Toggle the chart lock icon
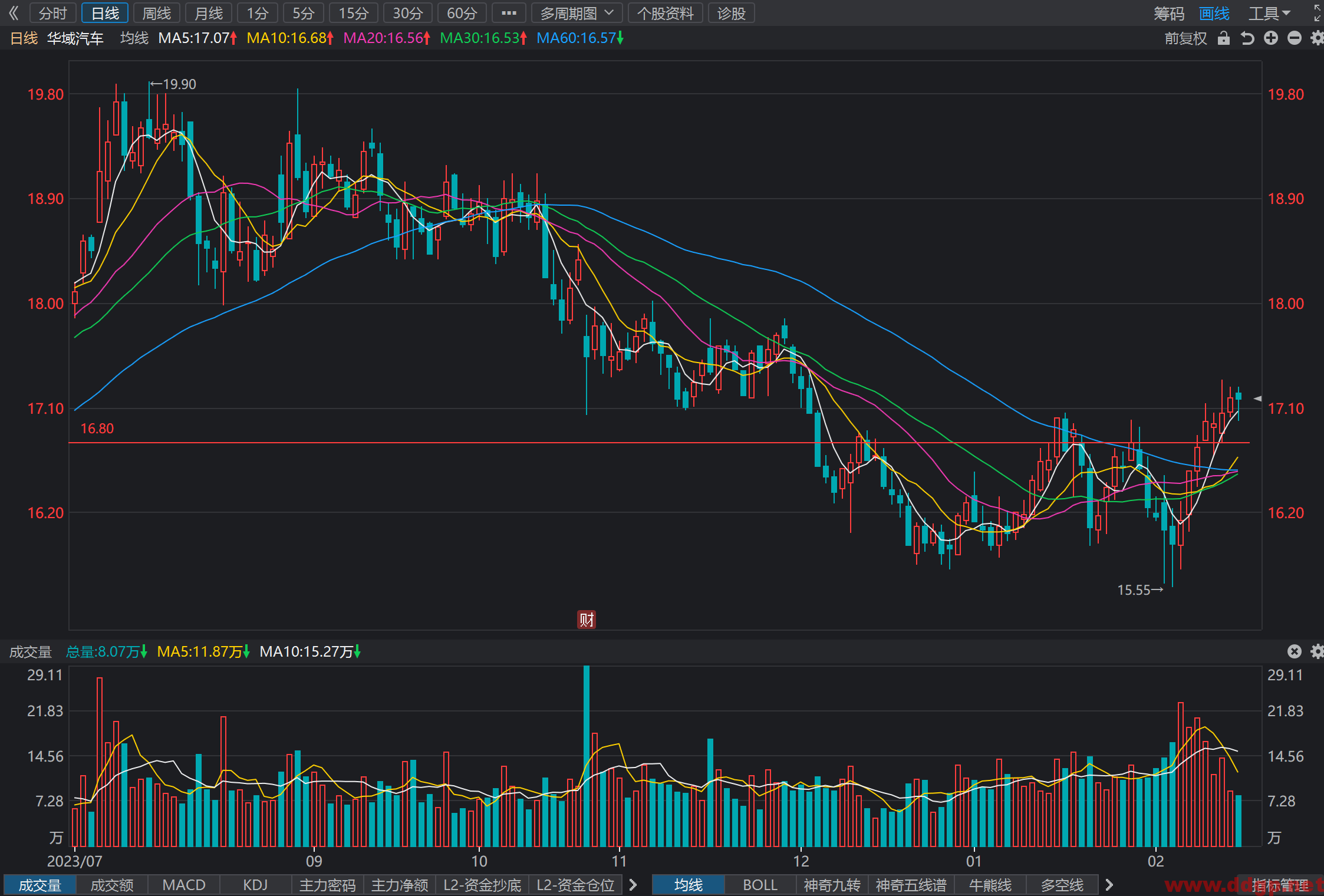 [x=1224, y=38]
